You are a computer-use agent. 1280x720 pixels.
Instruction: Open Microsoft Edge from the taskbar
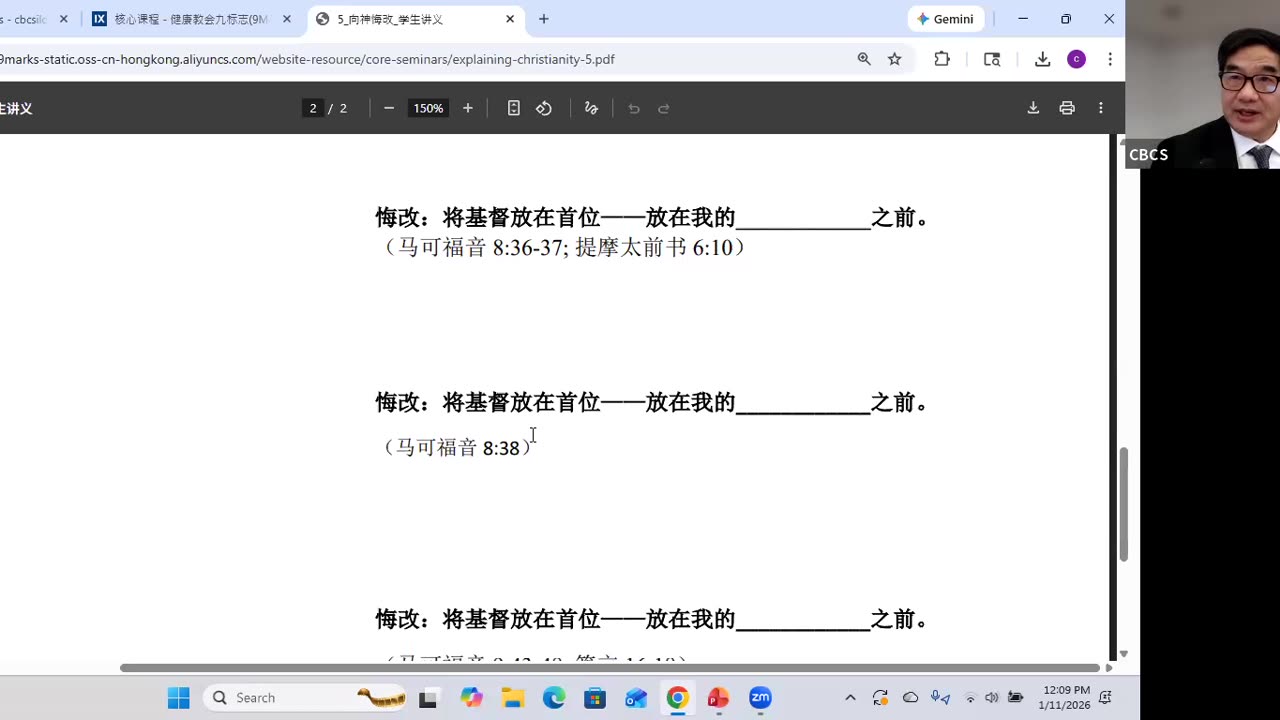click(554, 697)
